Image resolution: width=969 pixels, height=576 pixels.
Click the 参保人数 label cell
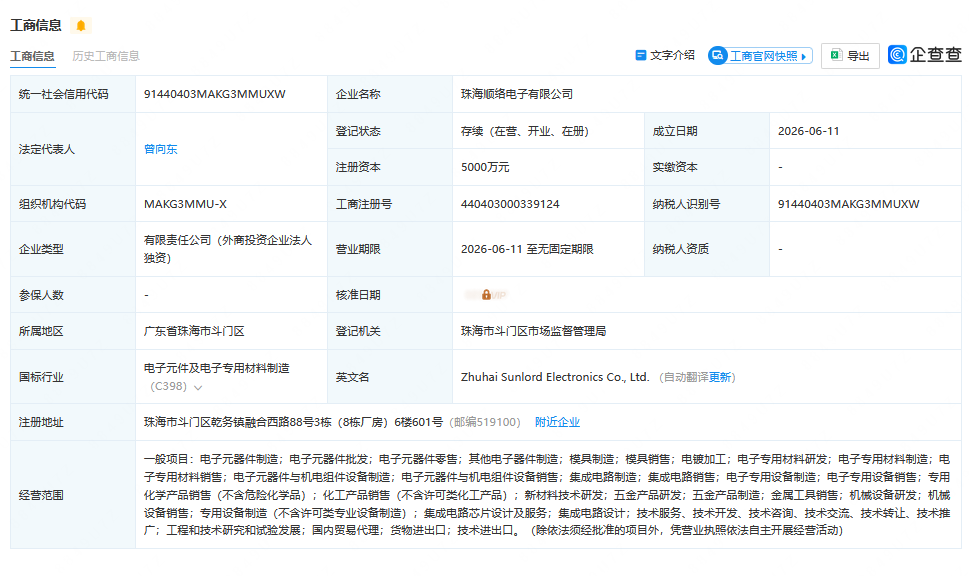(x=73, y=295)
